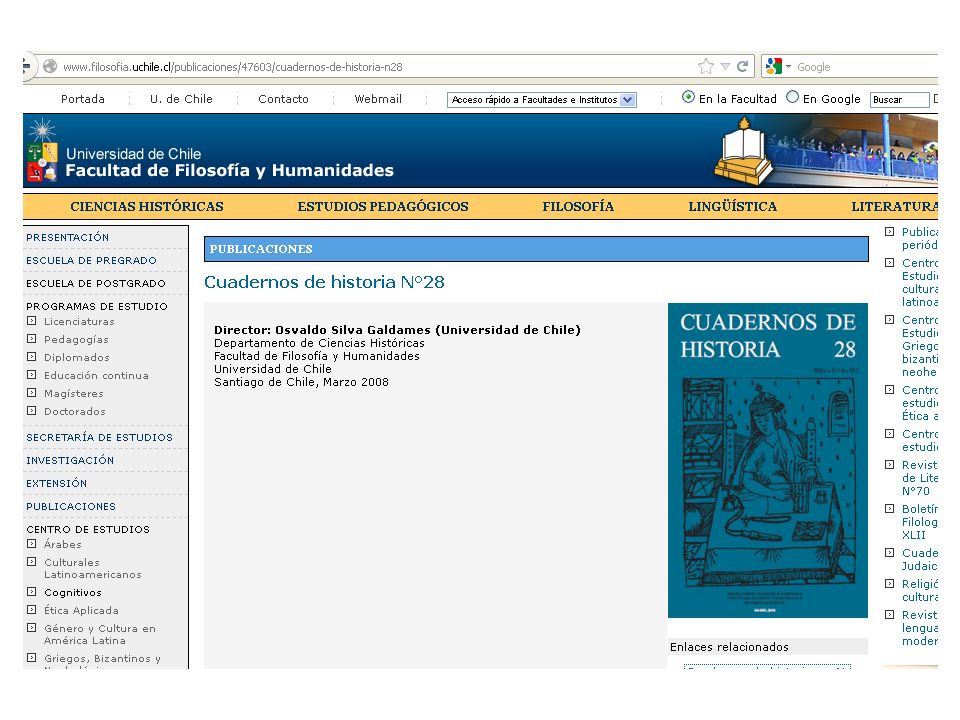This screenshot has width=960, height=720.
Task: Click the arrow icon beside Ética Aplicada
Action: coord(32,609)
